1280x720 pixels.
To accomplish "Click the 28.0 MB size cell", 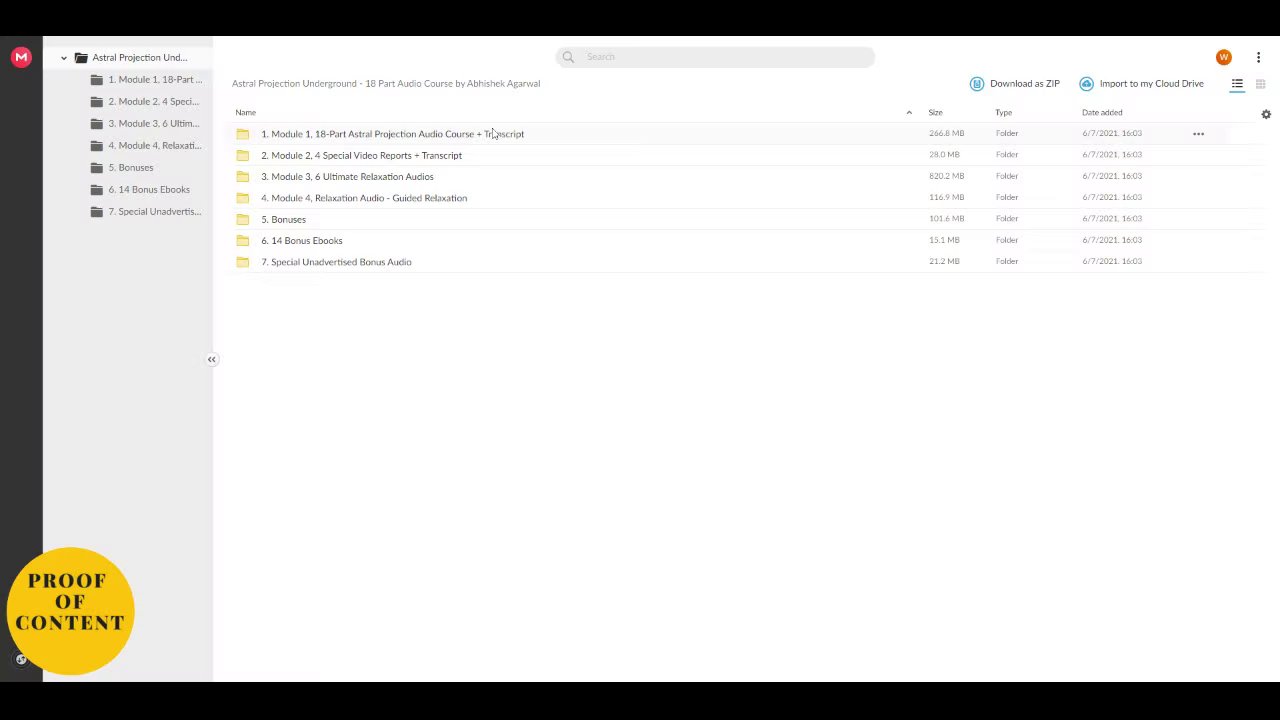I will [x=944, y=155].
